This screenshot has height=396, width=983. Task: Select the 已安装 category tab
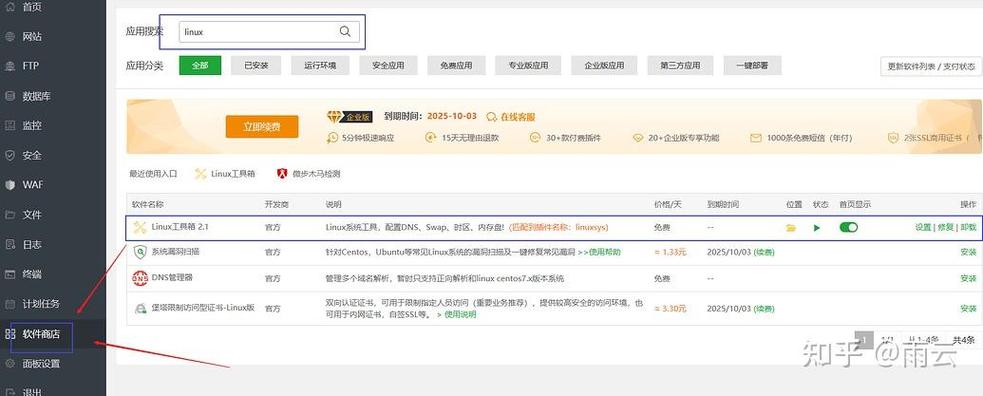(x=256, y=65)
